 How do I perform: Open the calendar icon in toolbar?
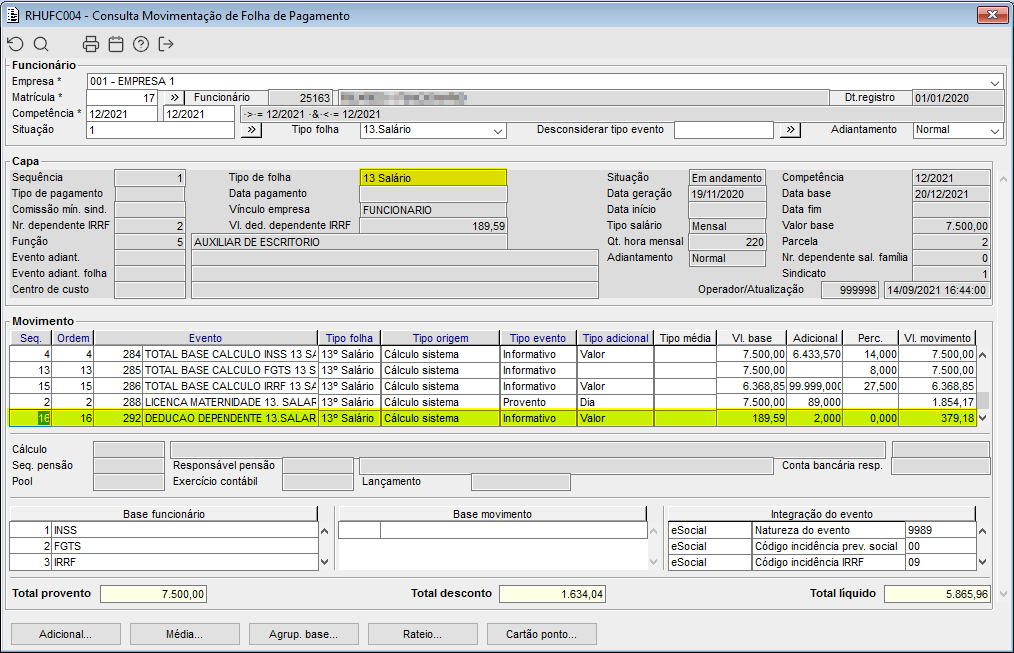click(116, 44)
